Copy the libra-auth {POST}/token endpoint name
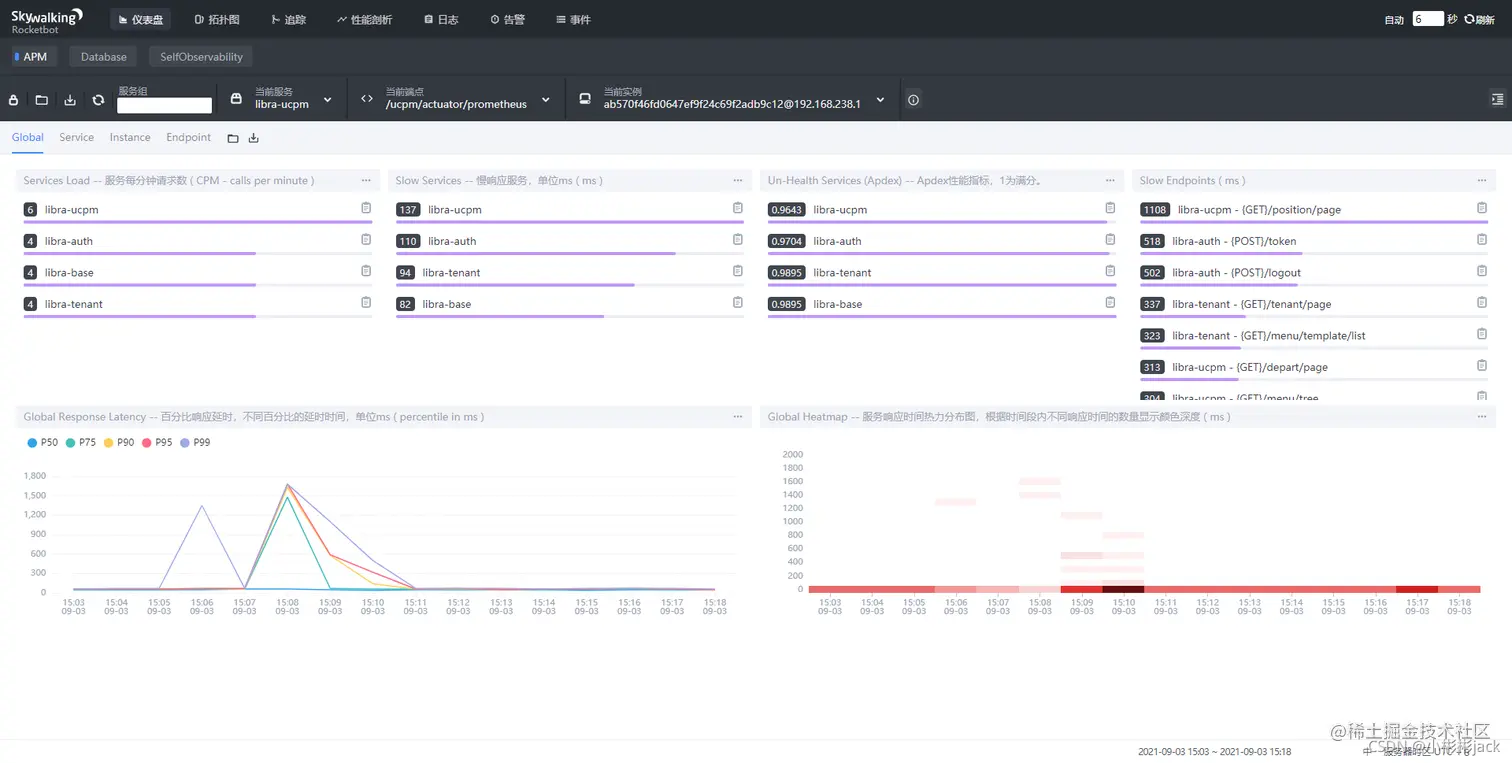The width and height of the screenshot is (1512, 763). tap(1482, 239)
